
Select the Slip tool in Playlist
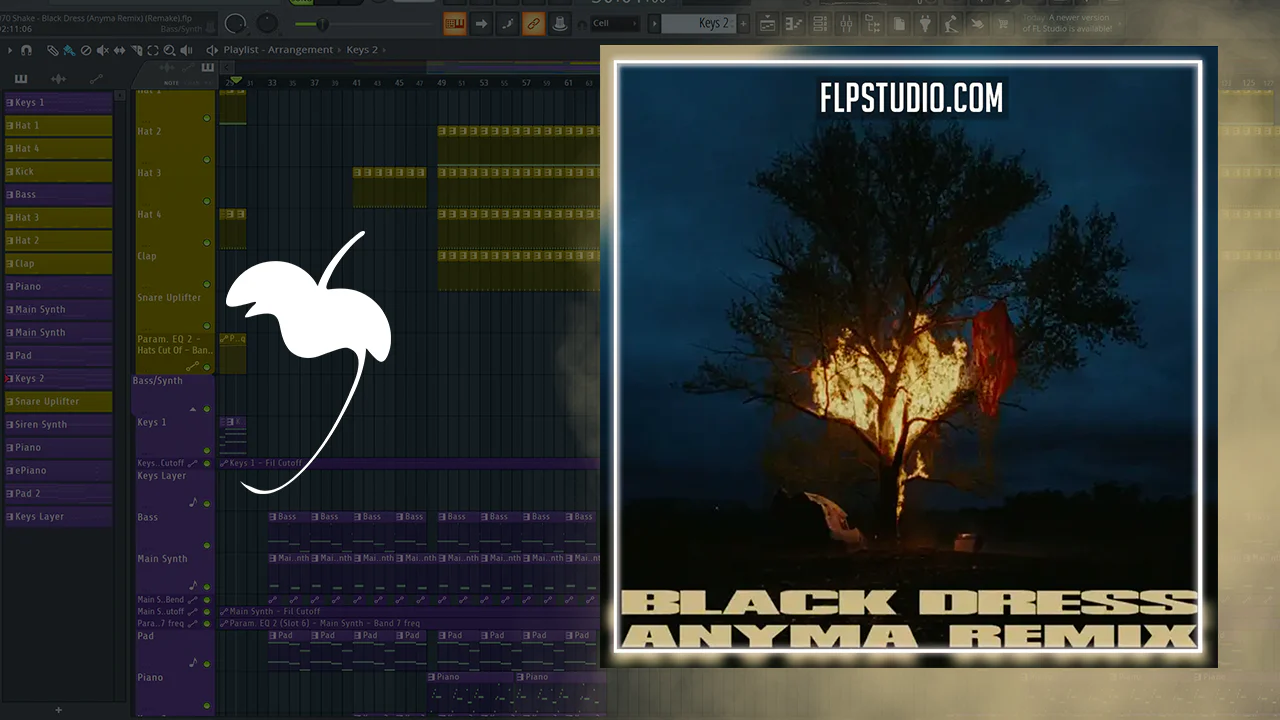pyautogui.click(x=119, y=50)
